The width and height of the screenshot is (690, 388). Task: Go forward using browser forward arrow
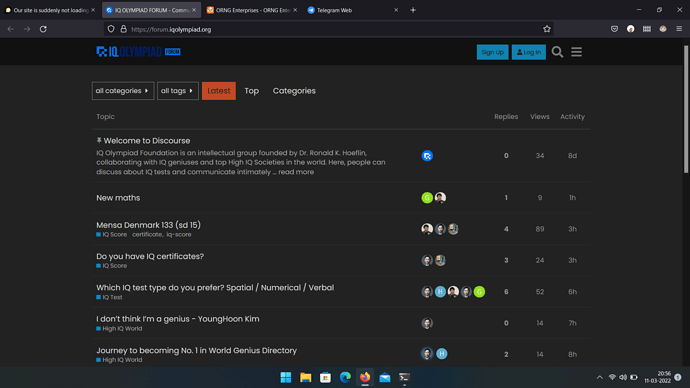(27, 29)
